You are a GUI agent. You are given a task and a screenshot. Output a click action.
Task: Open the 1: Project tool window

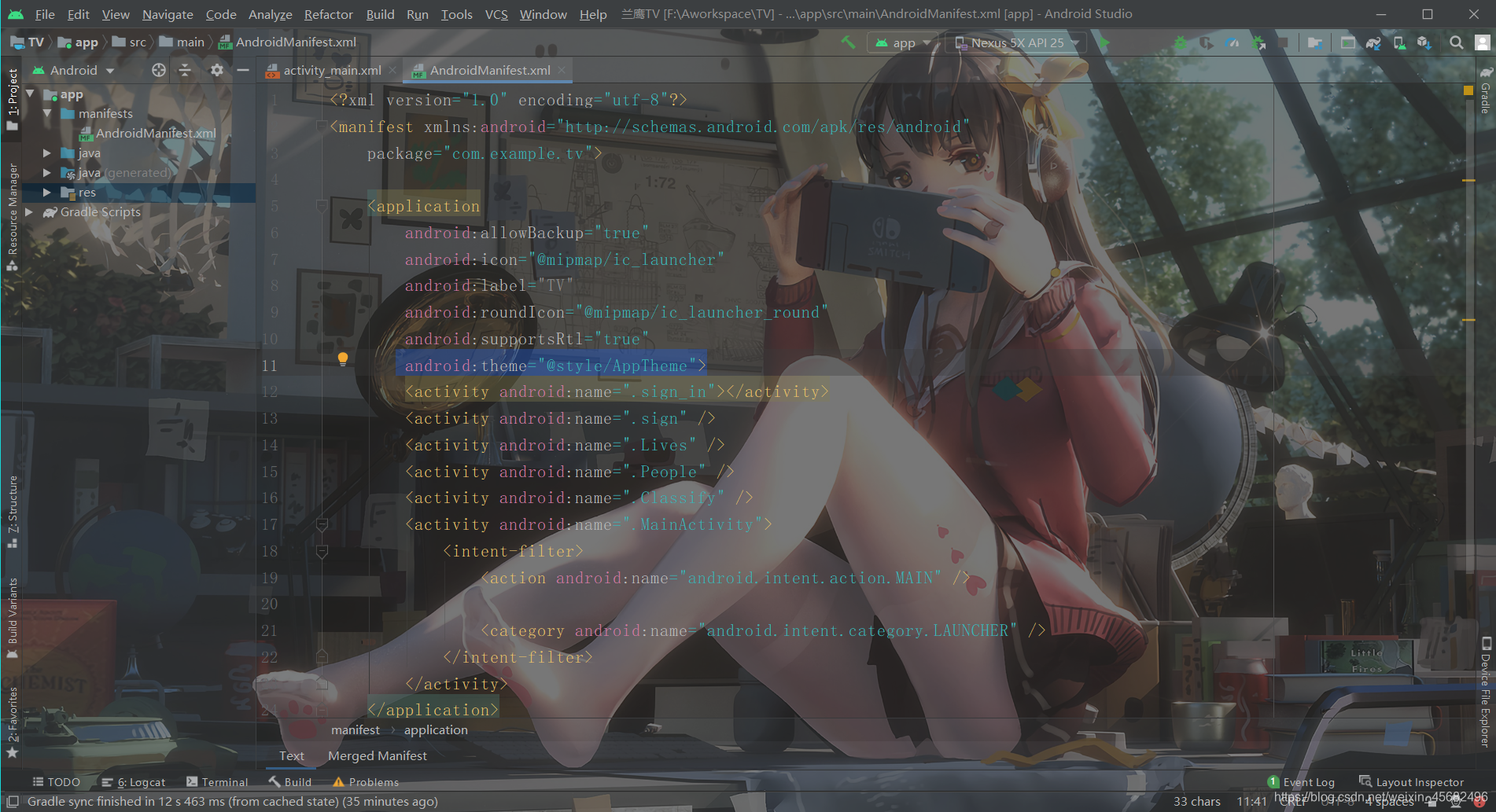coord(12,98)
